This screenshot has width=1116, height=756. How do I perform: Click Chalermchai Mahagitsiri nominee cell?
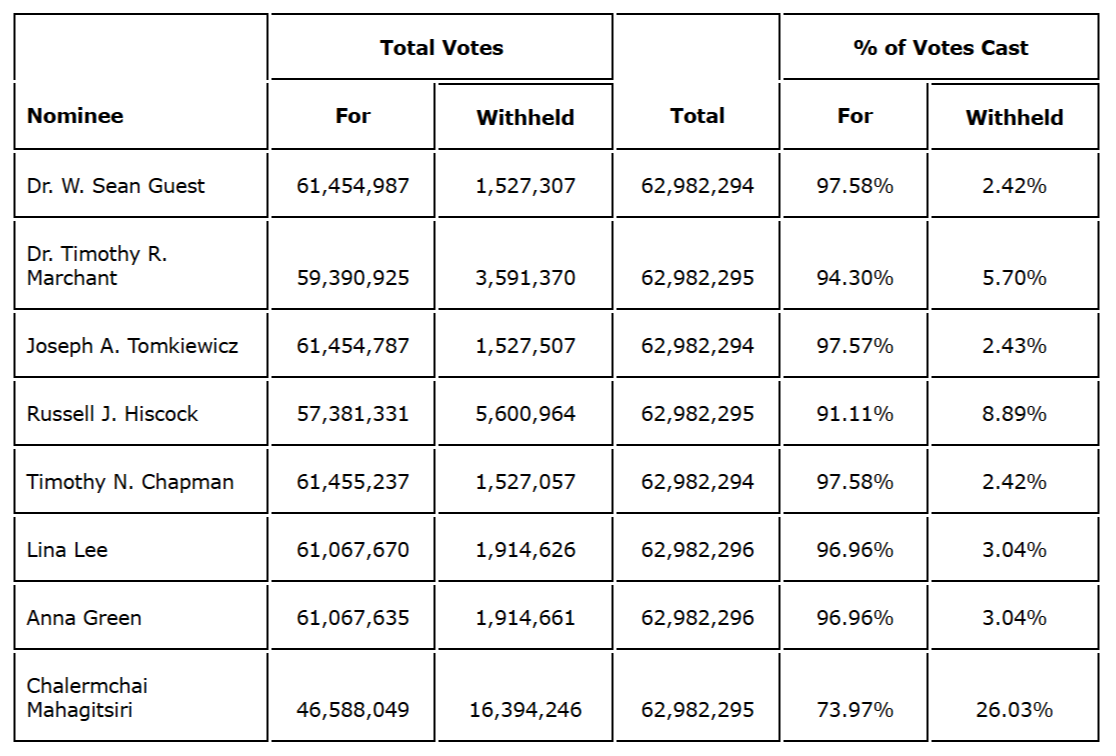click(x=141, y=697)
